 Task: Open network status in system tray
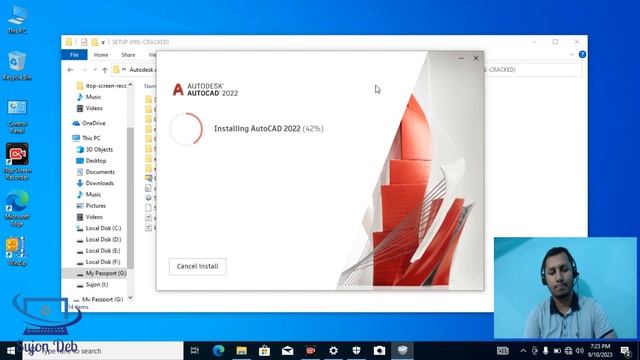tap(569, 351)
